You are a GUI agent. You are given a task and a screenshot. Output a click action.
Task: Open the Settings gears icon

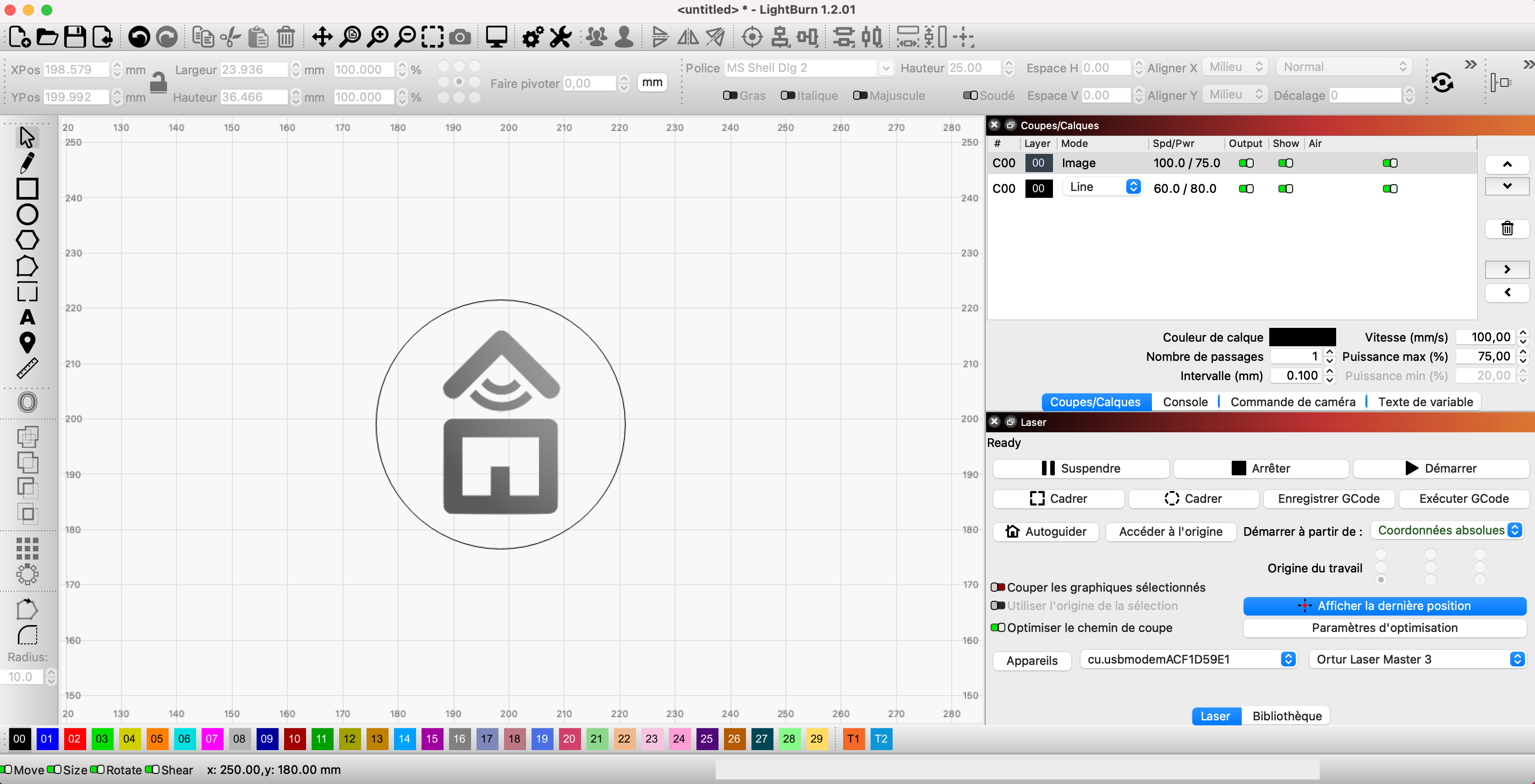[533, 37]
